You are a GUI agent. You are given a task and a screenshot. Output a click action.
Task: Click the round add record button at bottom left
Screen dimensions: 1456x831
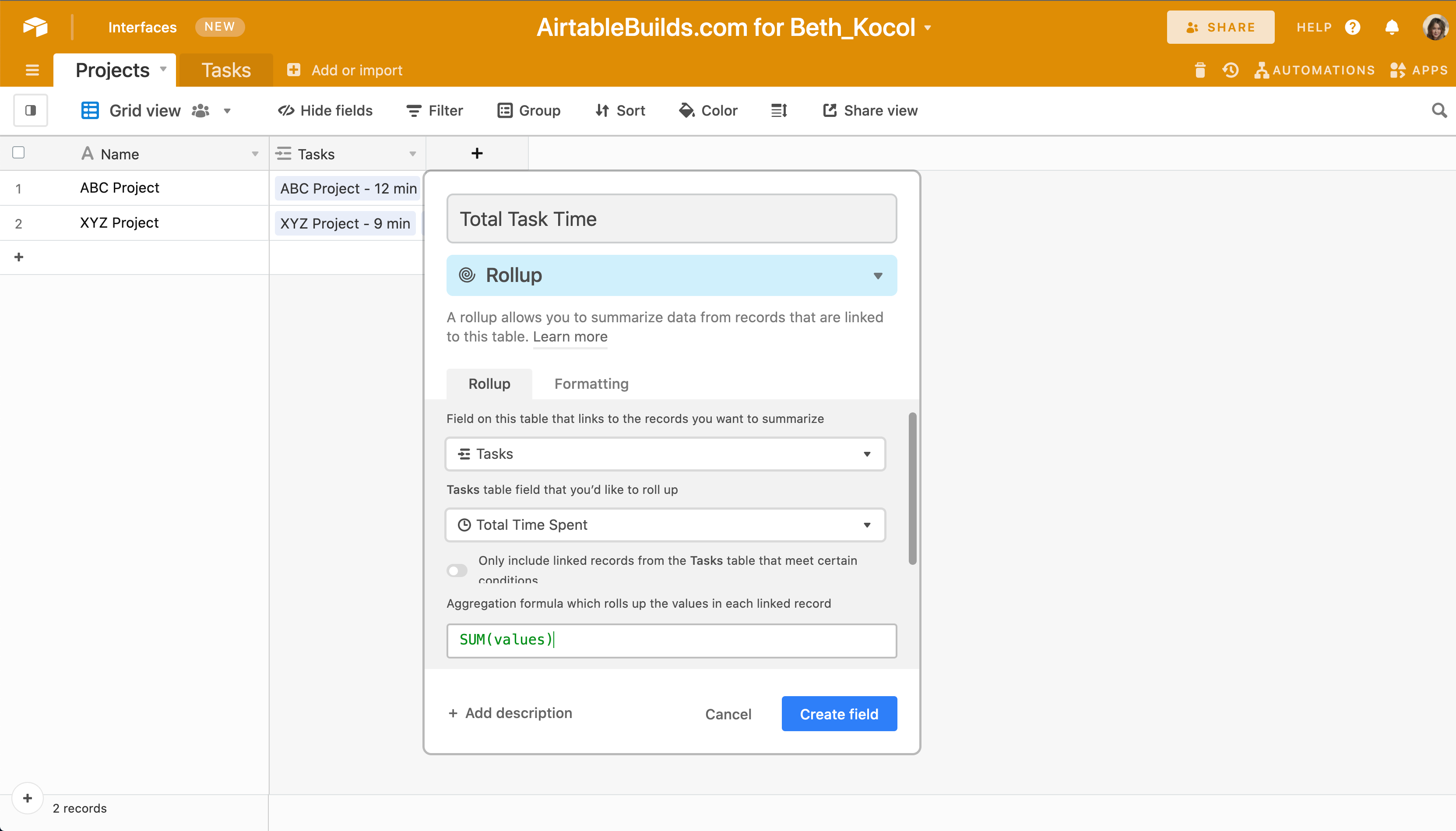point(28,798)
